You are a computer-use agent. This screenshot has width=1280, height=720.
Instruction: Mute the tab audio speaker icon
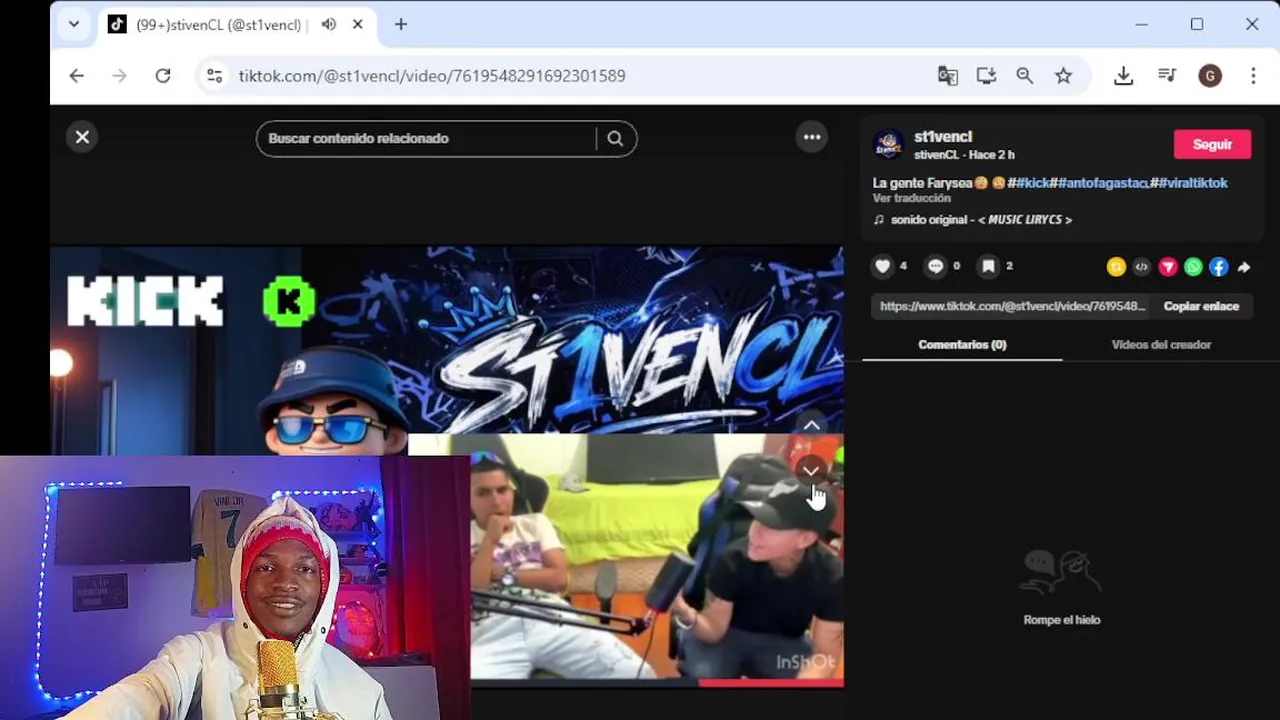click(x=328, y=24)
